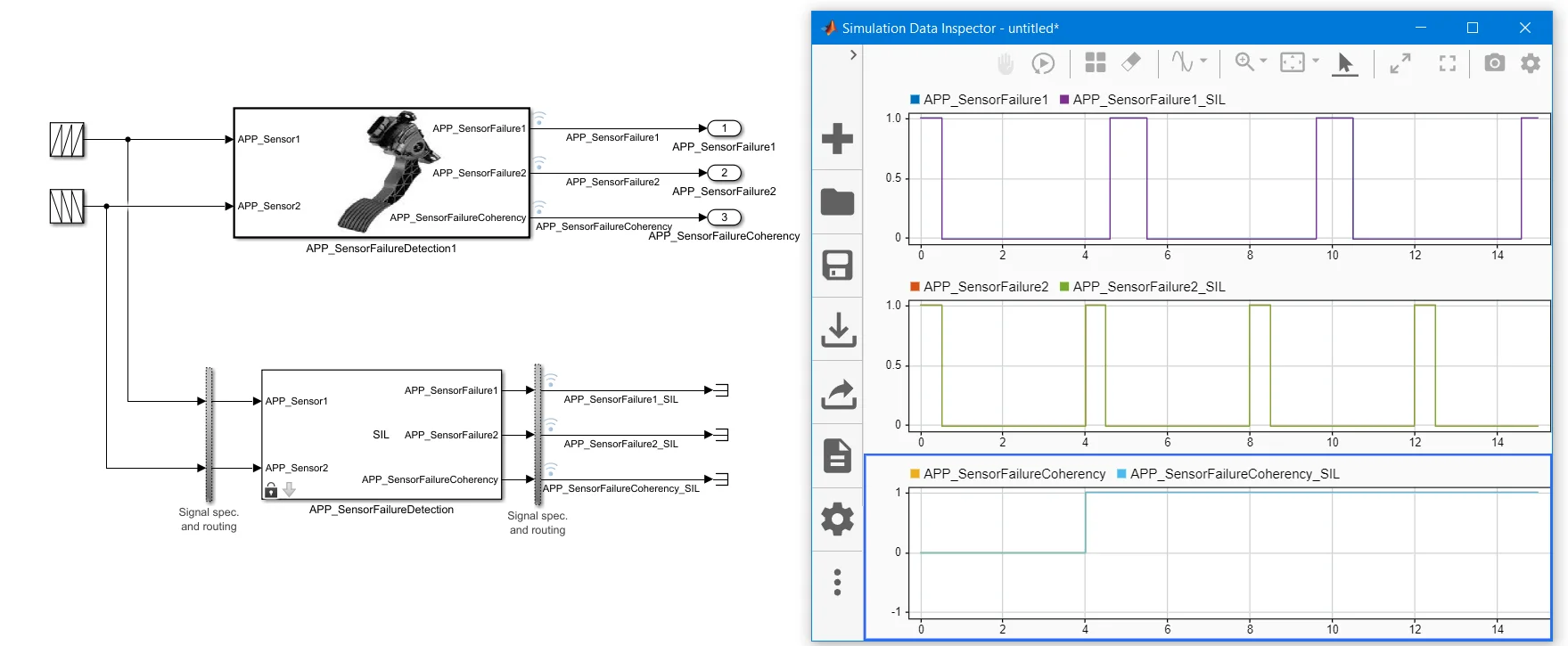This screenshot has width=1568, height=646.
Task: Expand the zoom tool dropdown arrow
Action: (1263, 61)
